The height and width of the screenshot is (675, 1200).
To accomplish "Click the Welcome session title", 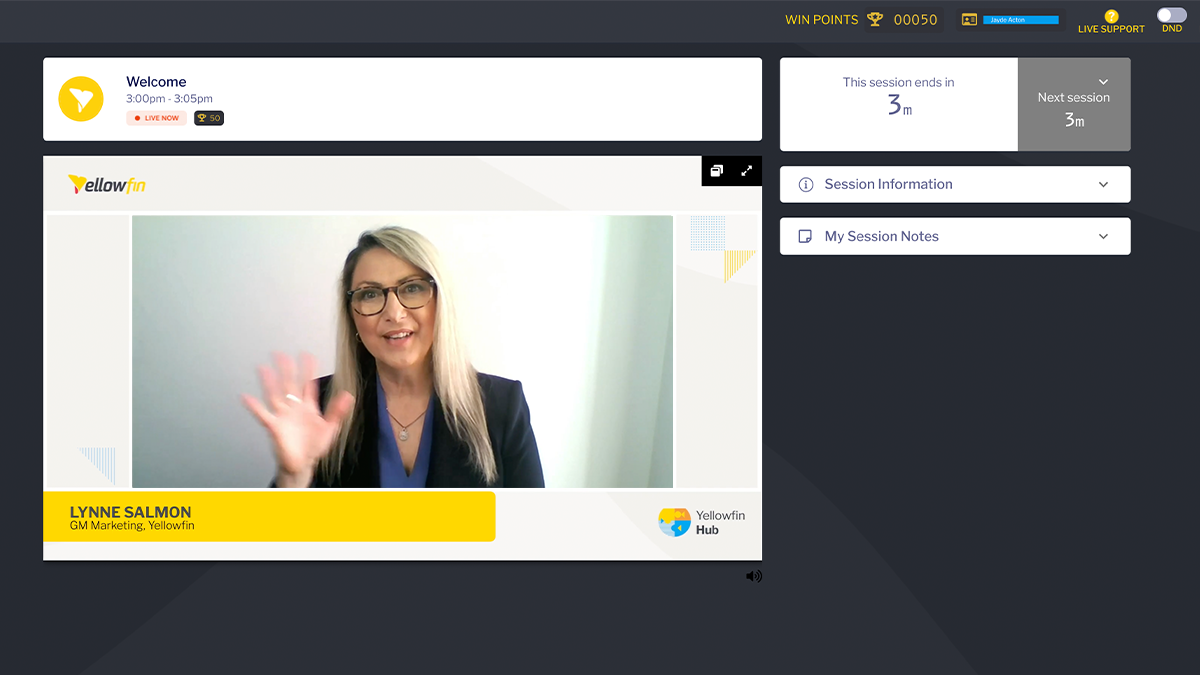I will click(x=156, y=82).
